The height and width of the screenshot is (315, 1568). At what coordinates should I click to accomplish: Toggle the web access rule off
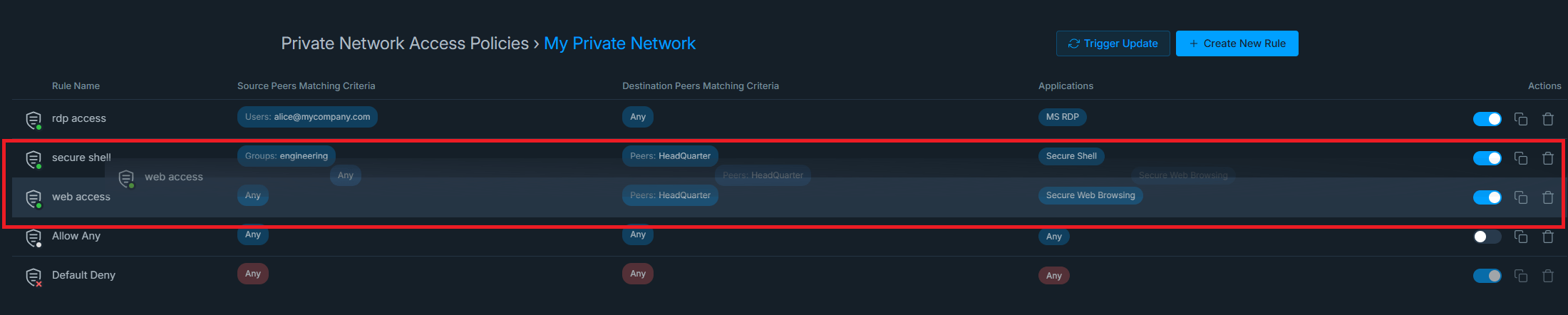click(1487, 197)
